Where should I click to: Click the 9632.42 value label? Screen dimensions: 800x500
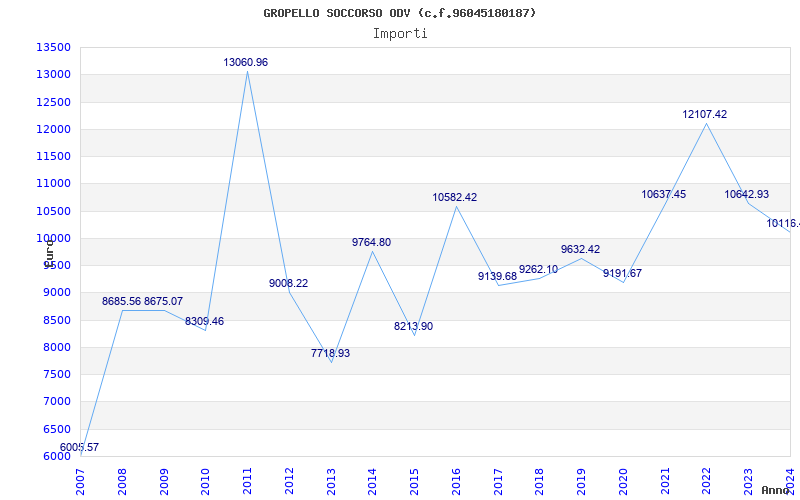click(581, 249)
